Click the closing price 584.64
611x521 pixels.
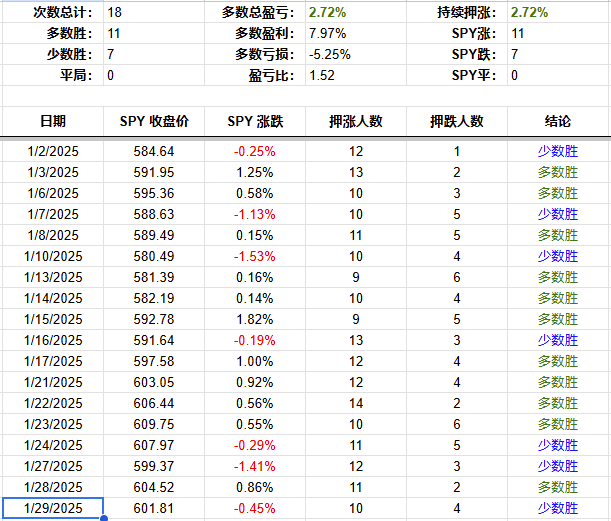coord(154,151)
